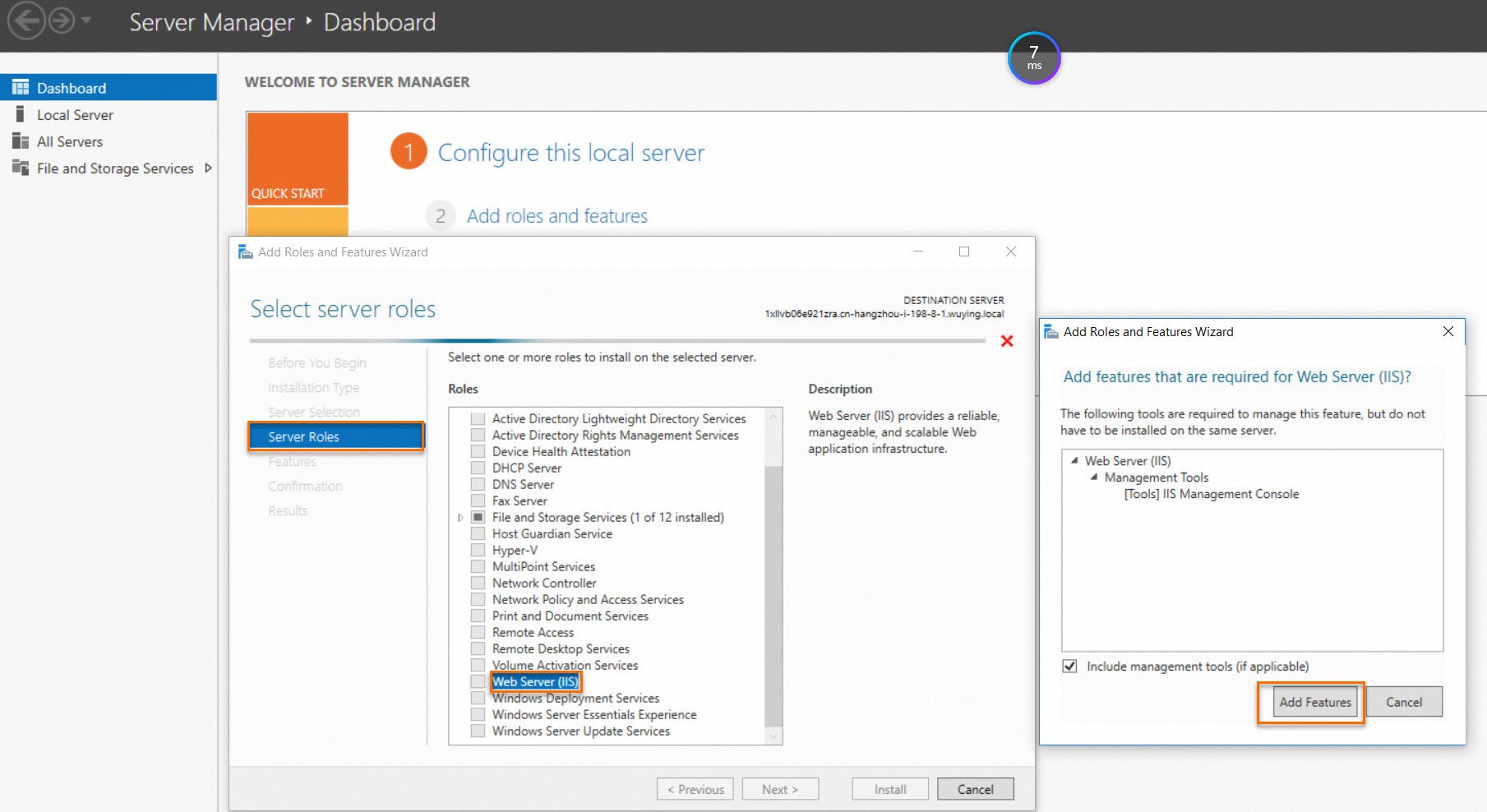Tick the DHCP Server role checkbox
The height and width of the screenshot is (812, 1487).
tap(478, 468)
